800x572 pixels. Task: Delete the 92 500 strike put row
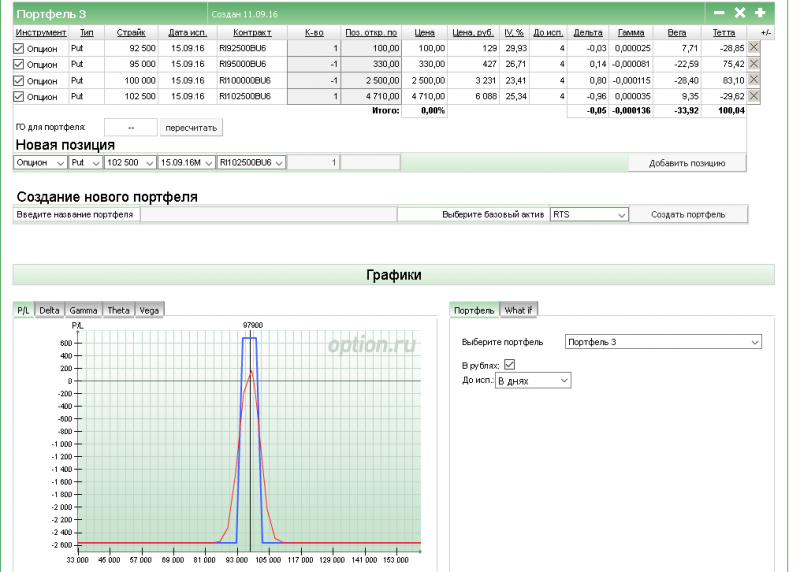(754, 48)
